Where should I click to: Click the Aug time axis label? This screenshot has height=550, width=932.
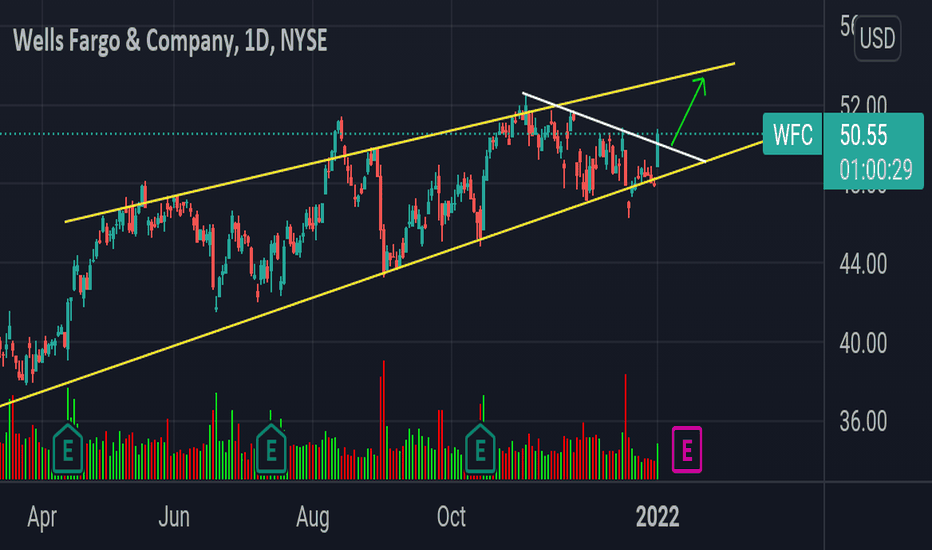(313, 518)
